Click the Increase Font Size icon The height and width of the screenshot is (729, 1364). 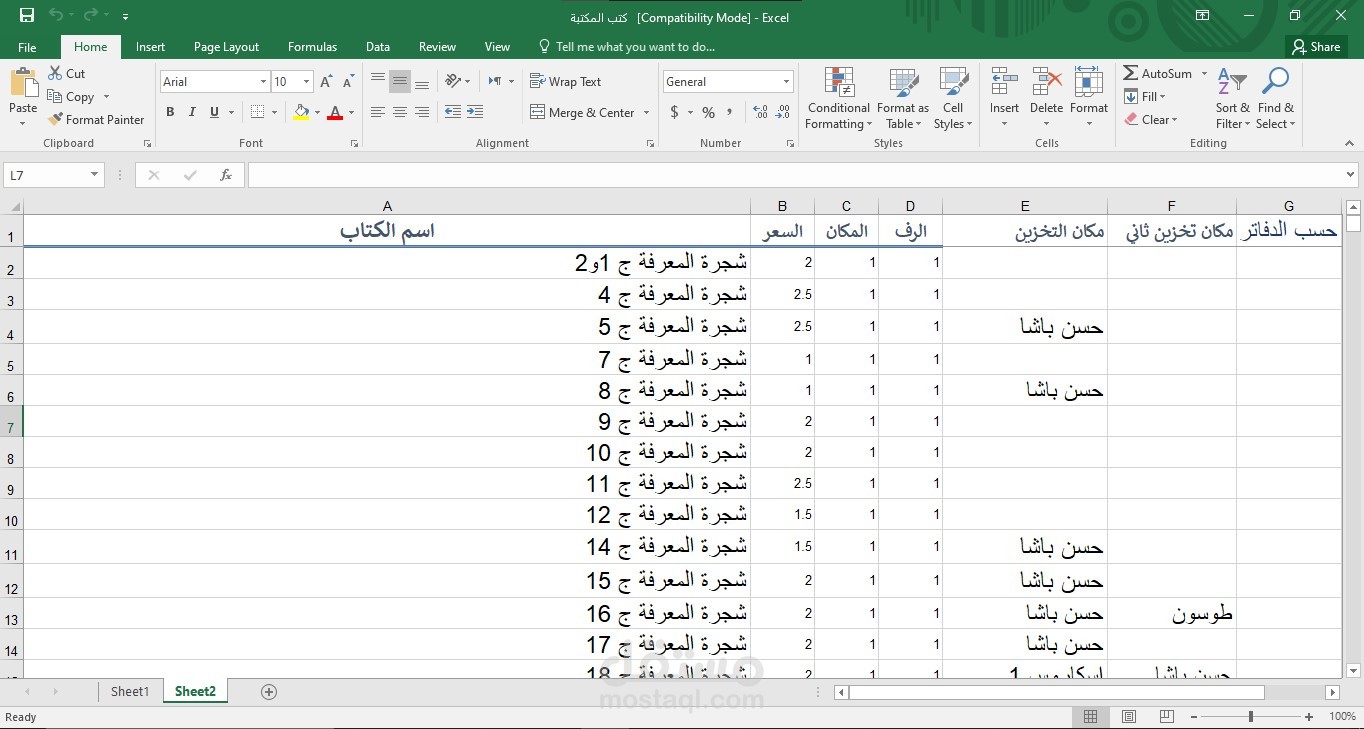pyautogui.click(x=327, y=82)
